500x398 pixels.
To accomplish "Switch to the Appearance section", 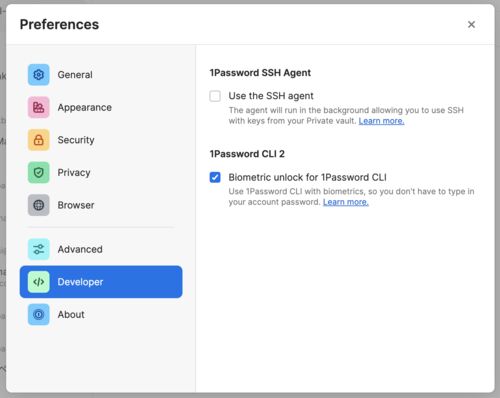I will tap(101, 107).
